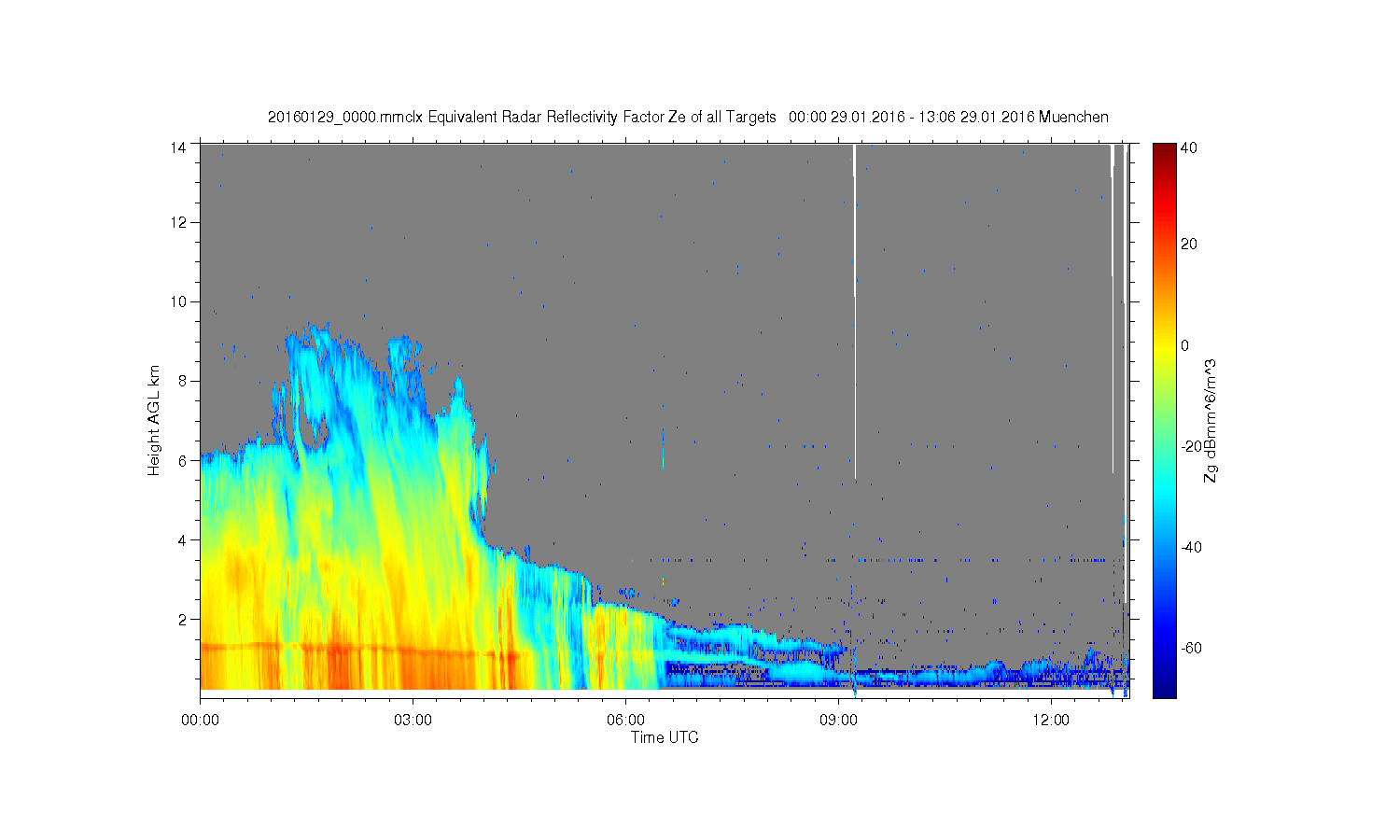This screenshot has height=840, width=1400.
Task: Click colorbar value -20
Action: pos(1191,446)
